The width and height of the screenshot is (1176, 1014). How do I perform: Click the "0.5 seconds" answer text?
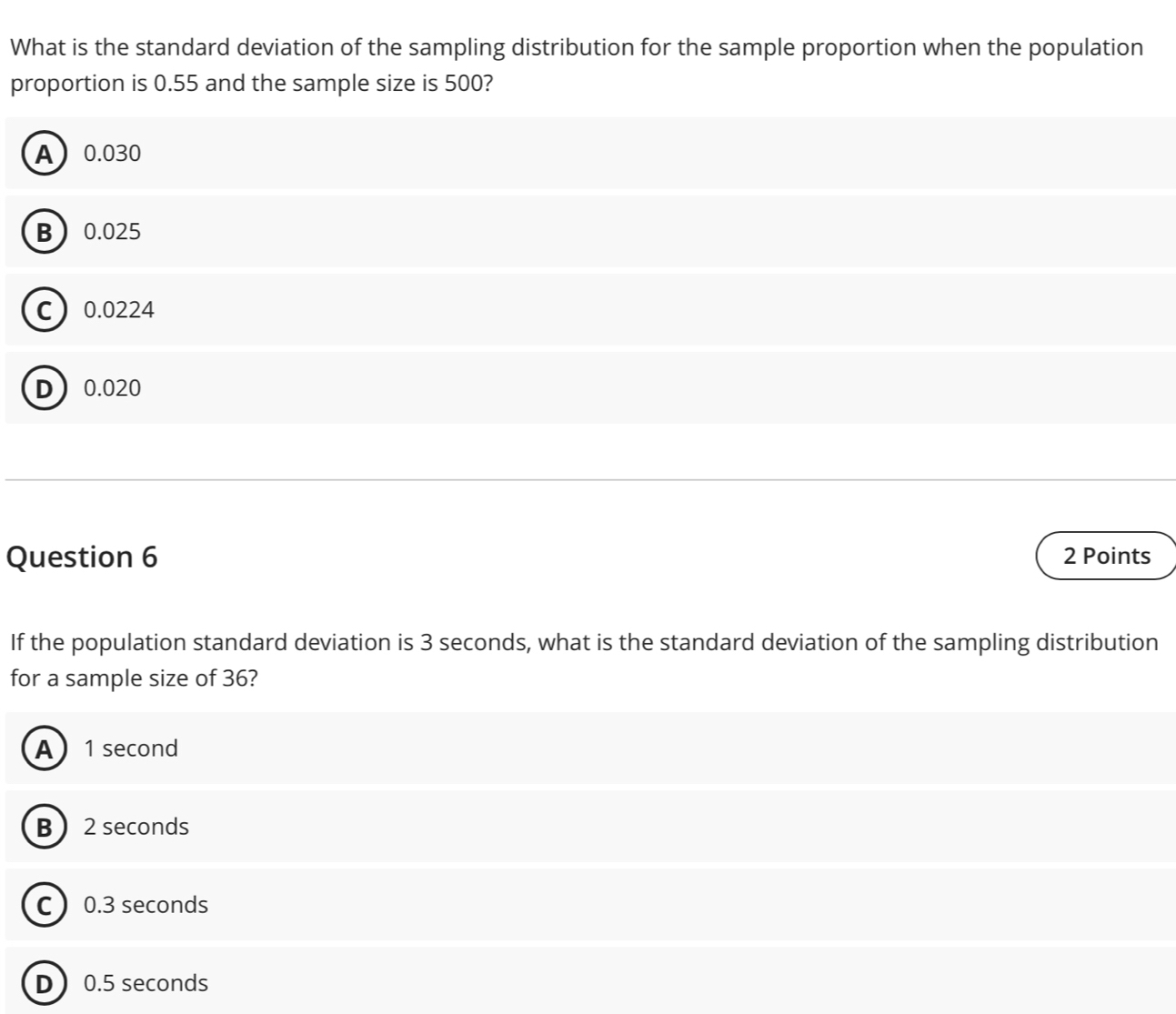(146, 983)
